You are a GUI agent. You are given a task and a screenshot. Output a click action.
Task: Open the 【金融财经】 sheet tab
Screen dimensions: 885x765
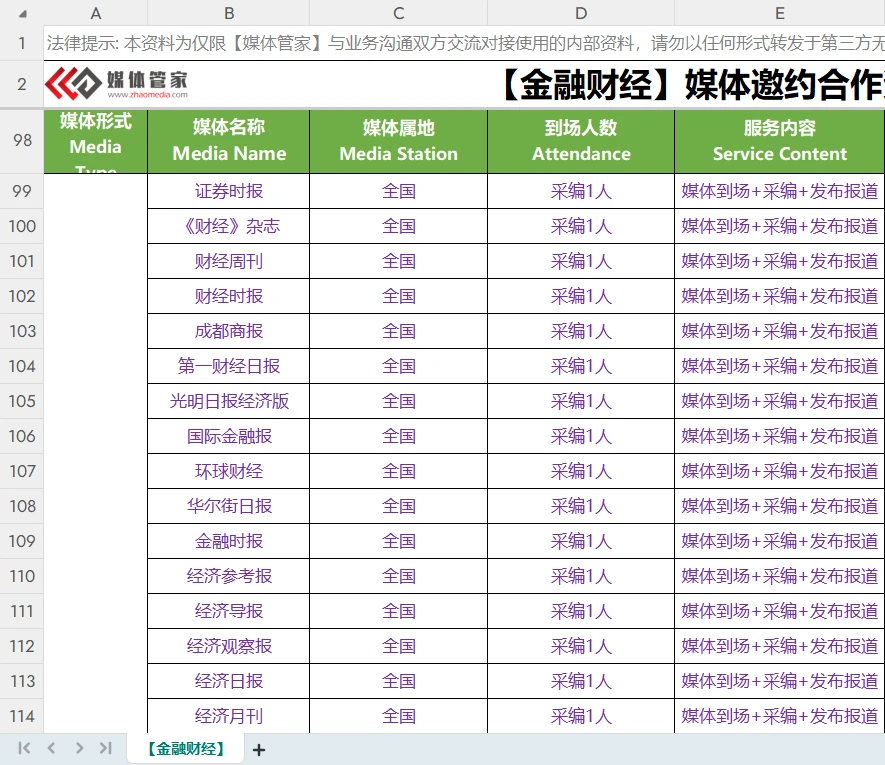coord(186,749)
